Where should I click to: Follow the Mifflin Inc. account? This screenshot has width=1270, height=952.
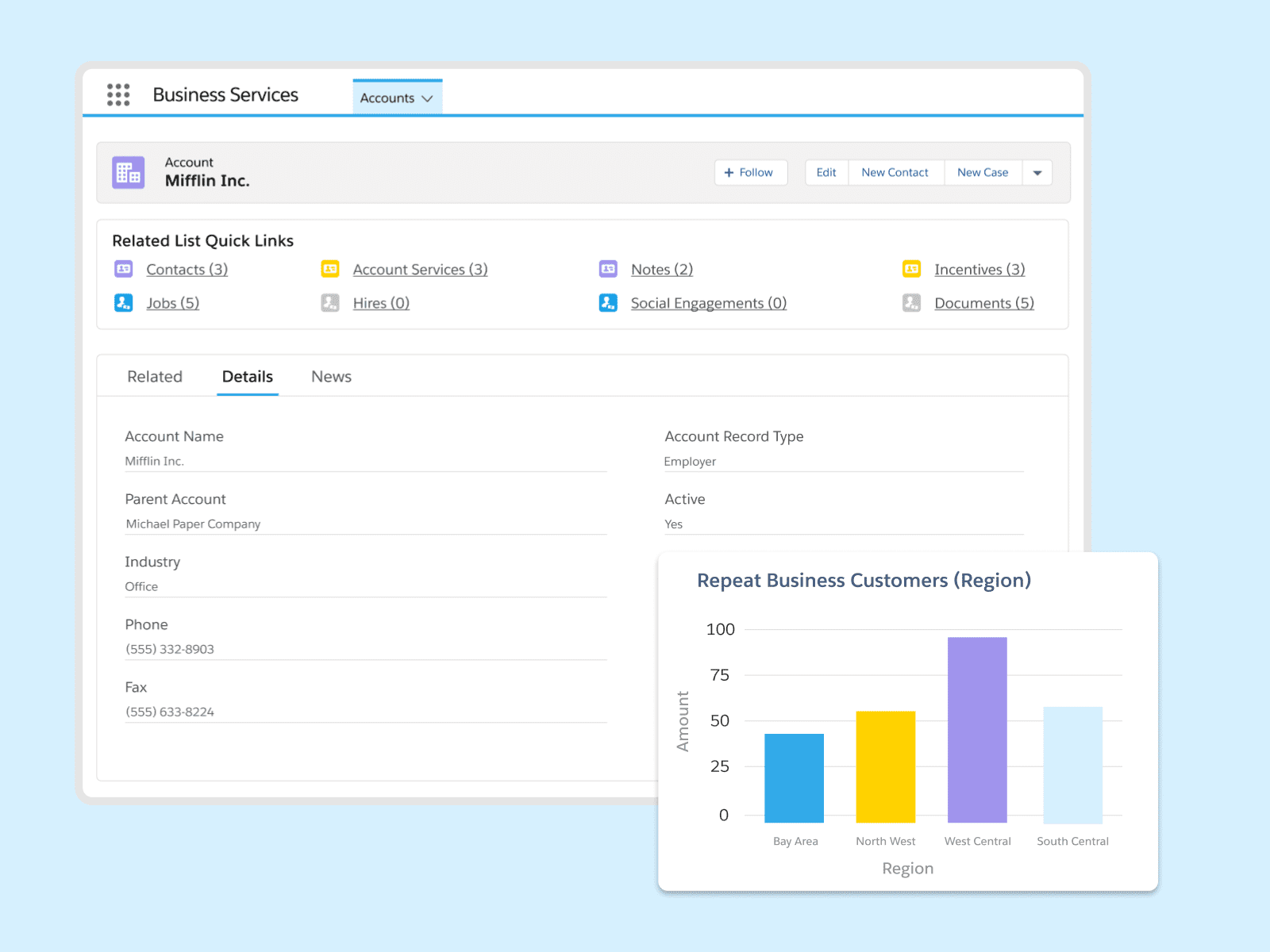click(x=750, y=172)
